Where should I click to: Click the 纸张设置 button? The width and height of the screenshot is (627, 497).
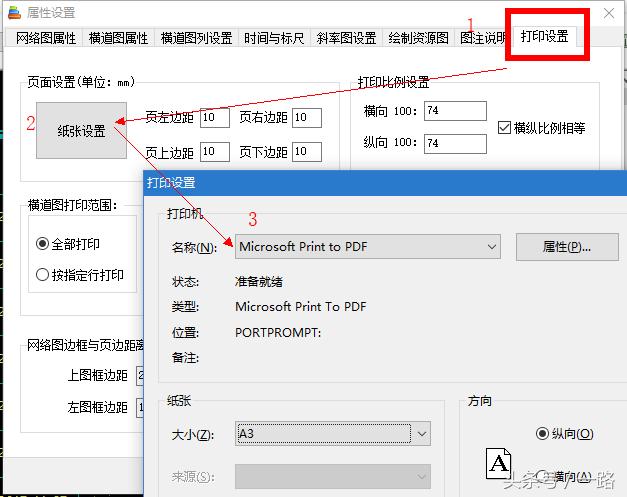pos(82,130)
